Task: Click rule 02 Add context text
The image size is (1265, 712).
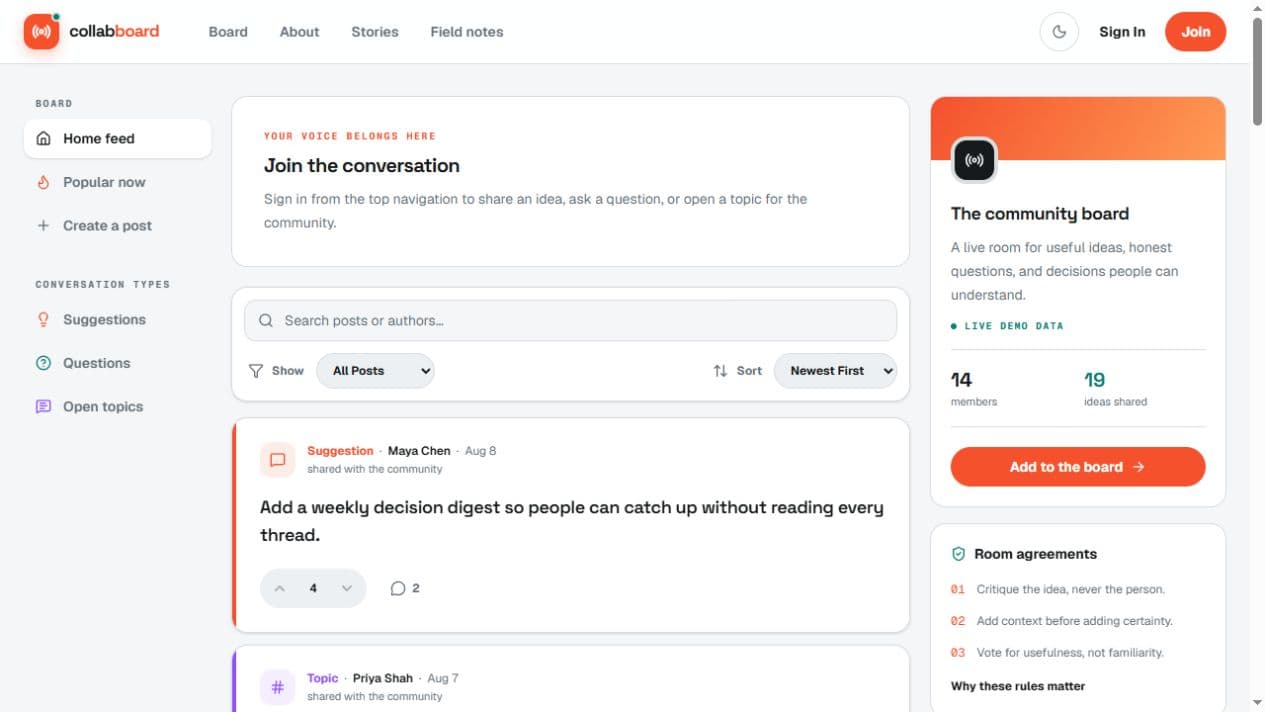Action: [1074, 621]
